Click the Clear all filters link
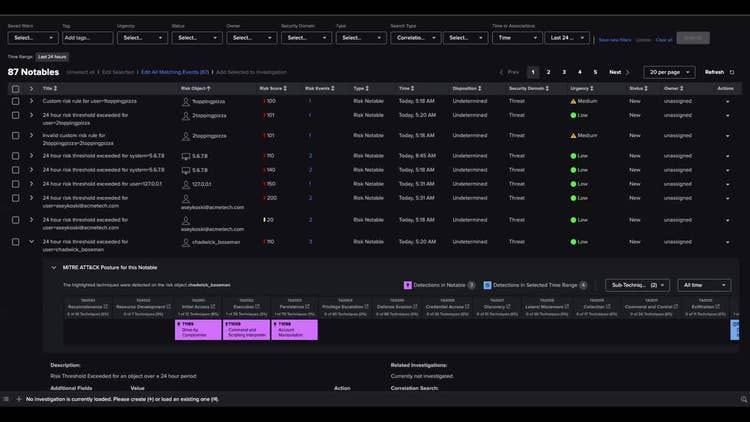This screenshot has width=750, height=422. pos(664,39)
